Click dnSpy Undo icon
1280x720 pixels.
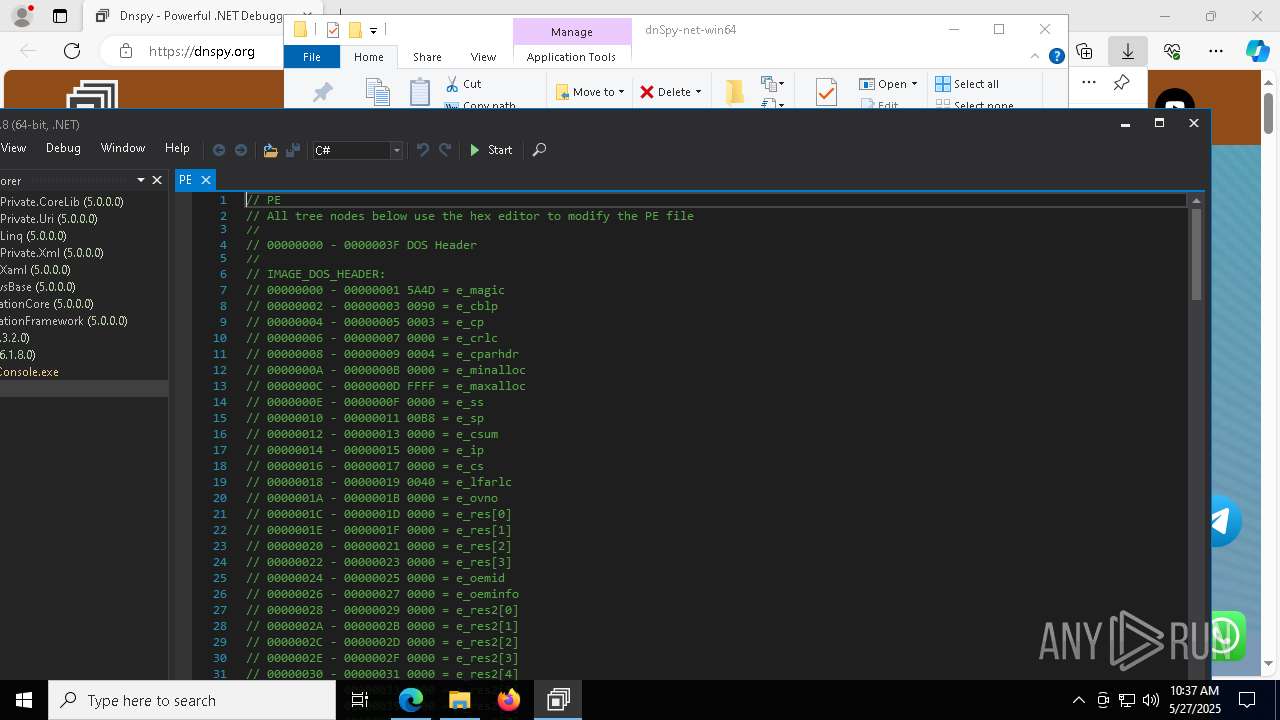(x=423, y=150)
